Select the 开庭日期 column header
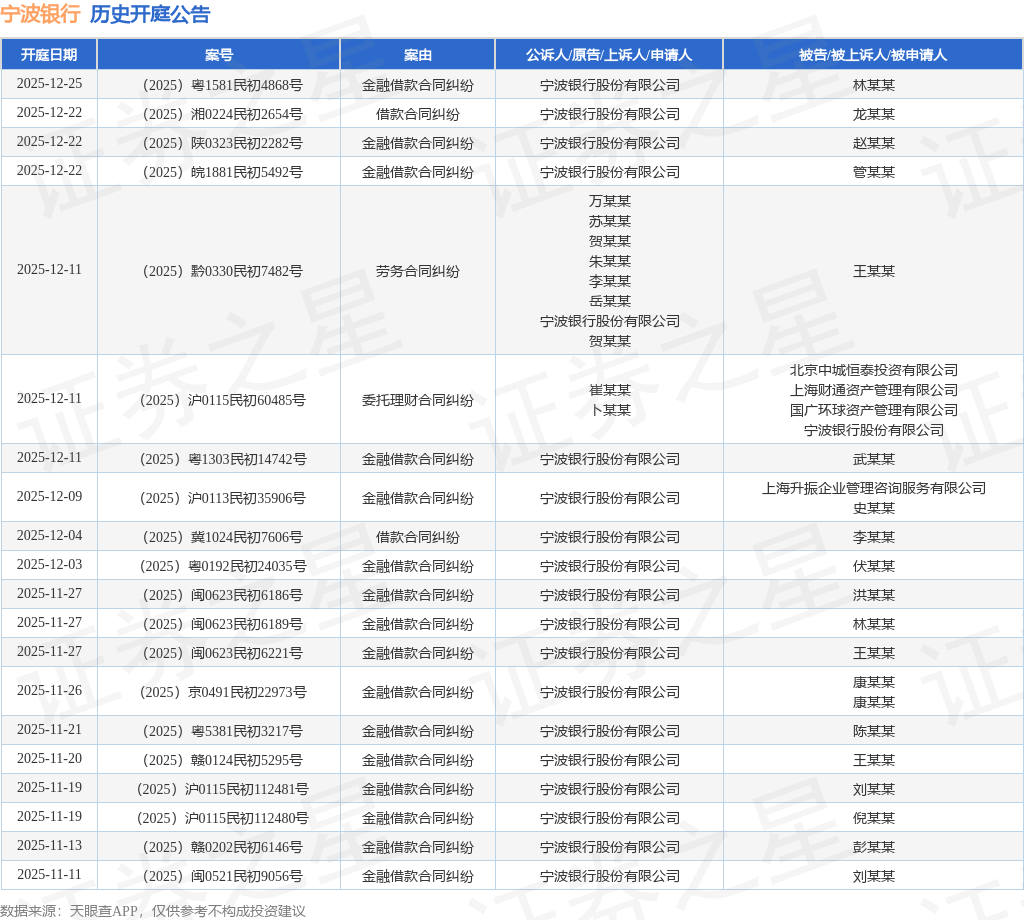Screen dimensions: 1024x920 pos(49,55)
